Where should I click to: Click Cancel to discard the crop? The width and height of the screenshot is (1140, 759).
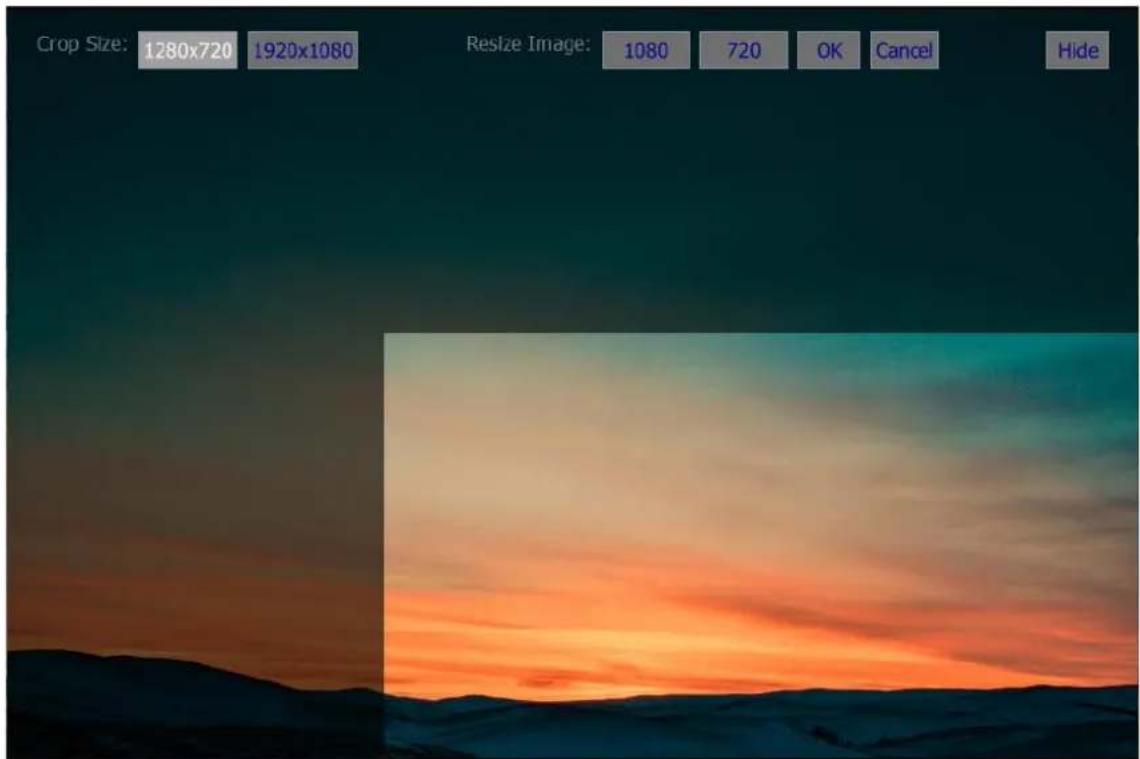click(904, 50)
